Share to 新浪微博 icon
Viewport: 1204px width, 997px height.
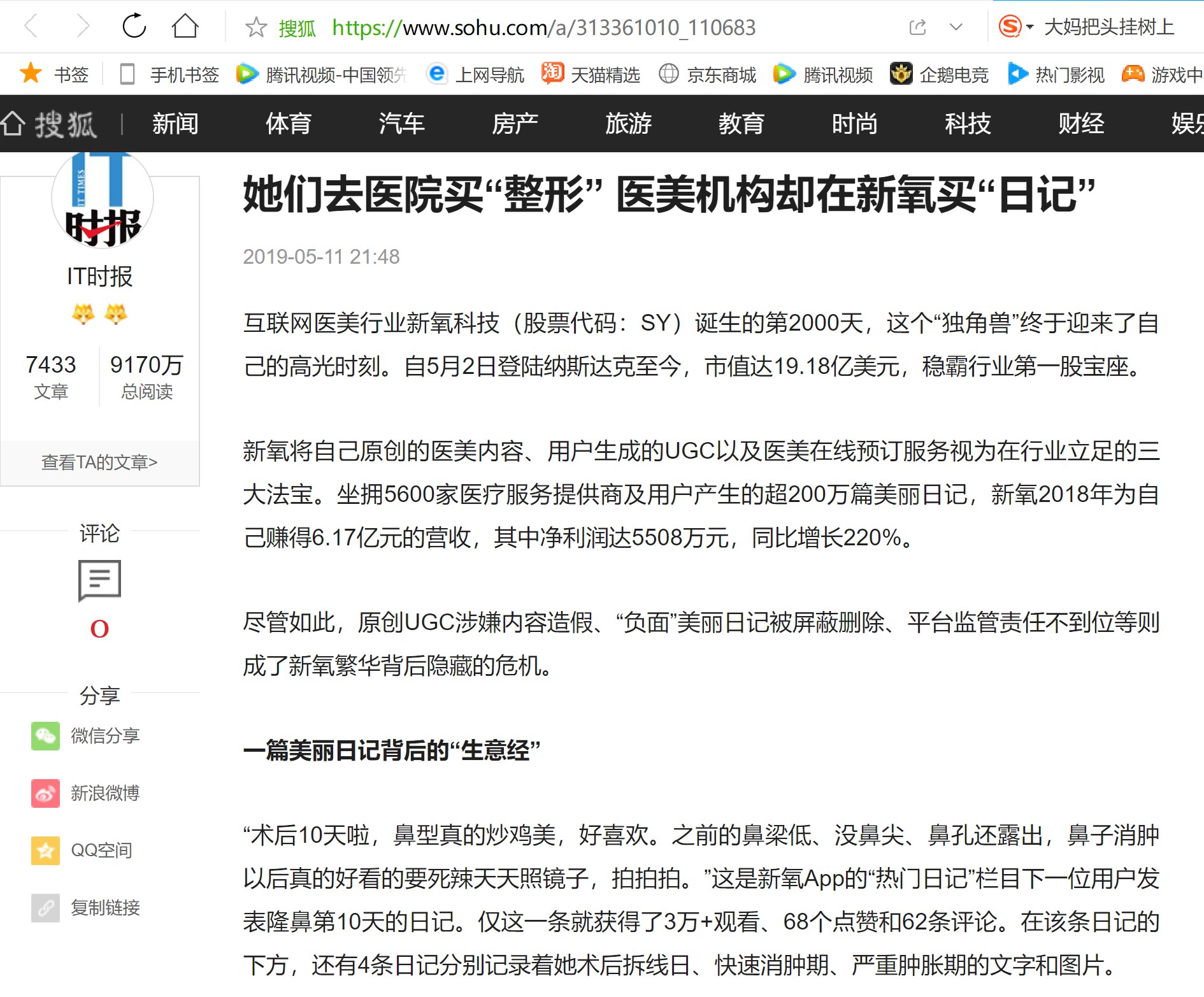[45, 793]
